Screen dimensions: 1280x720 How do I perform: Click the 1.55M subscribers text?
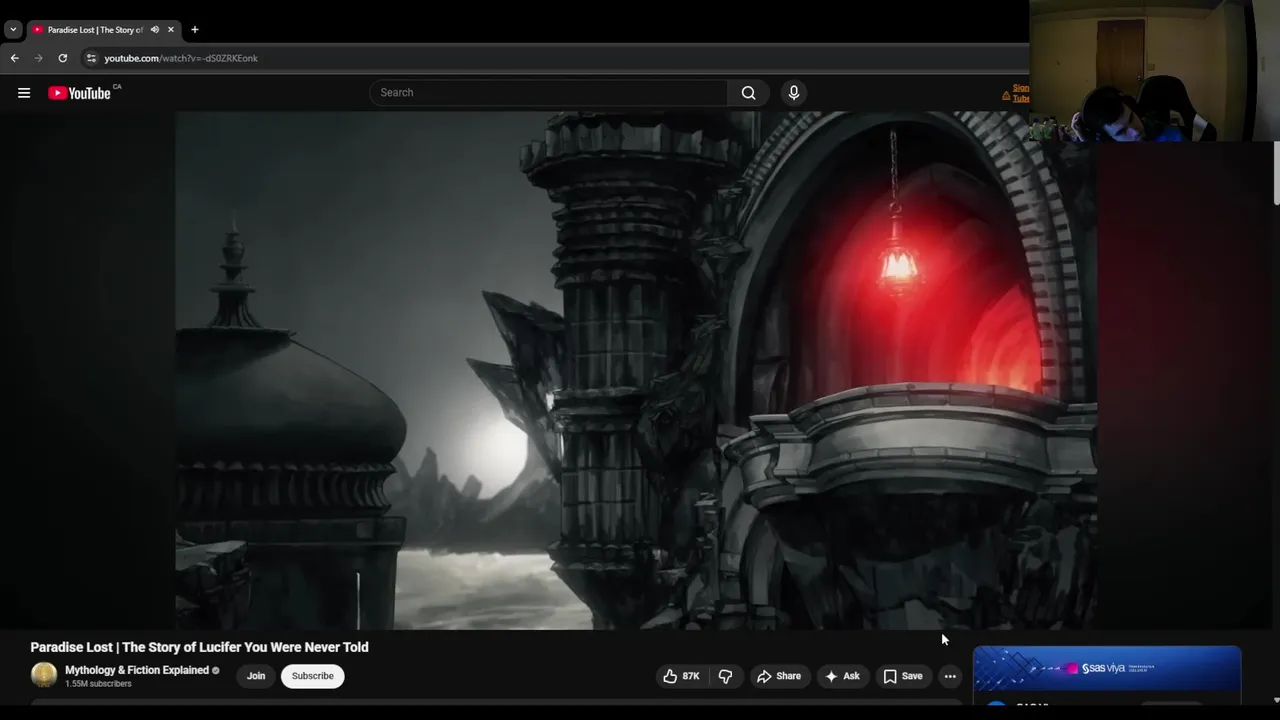point(98,684)
